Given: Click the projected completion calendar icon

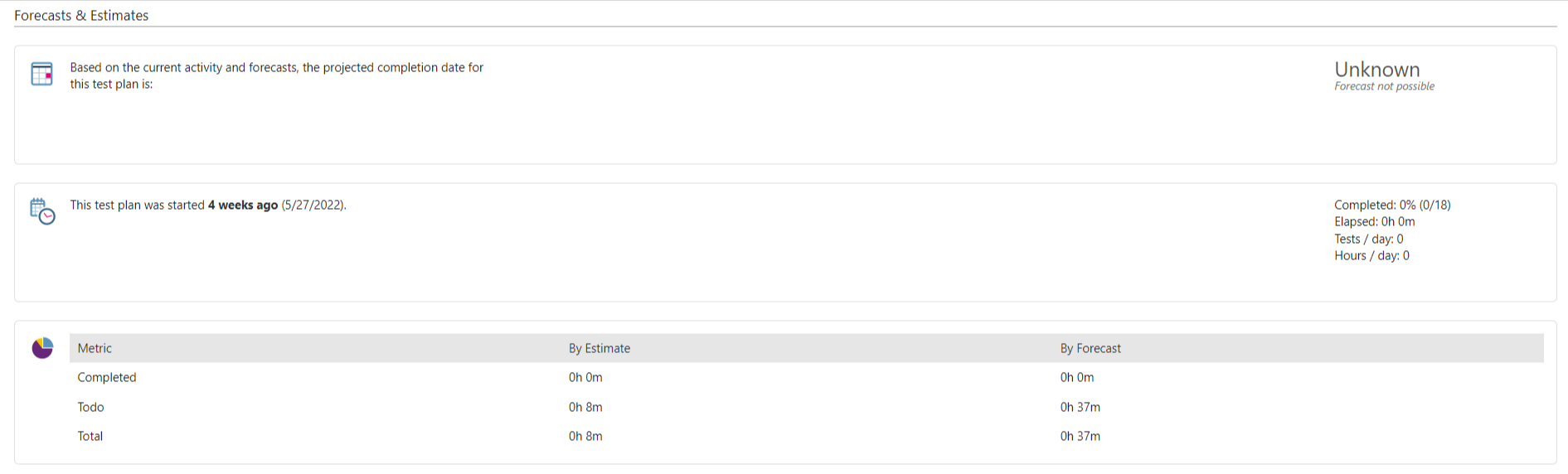Looking at the screenshot, I should pyautogui.click(x=41, y=74).
